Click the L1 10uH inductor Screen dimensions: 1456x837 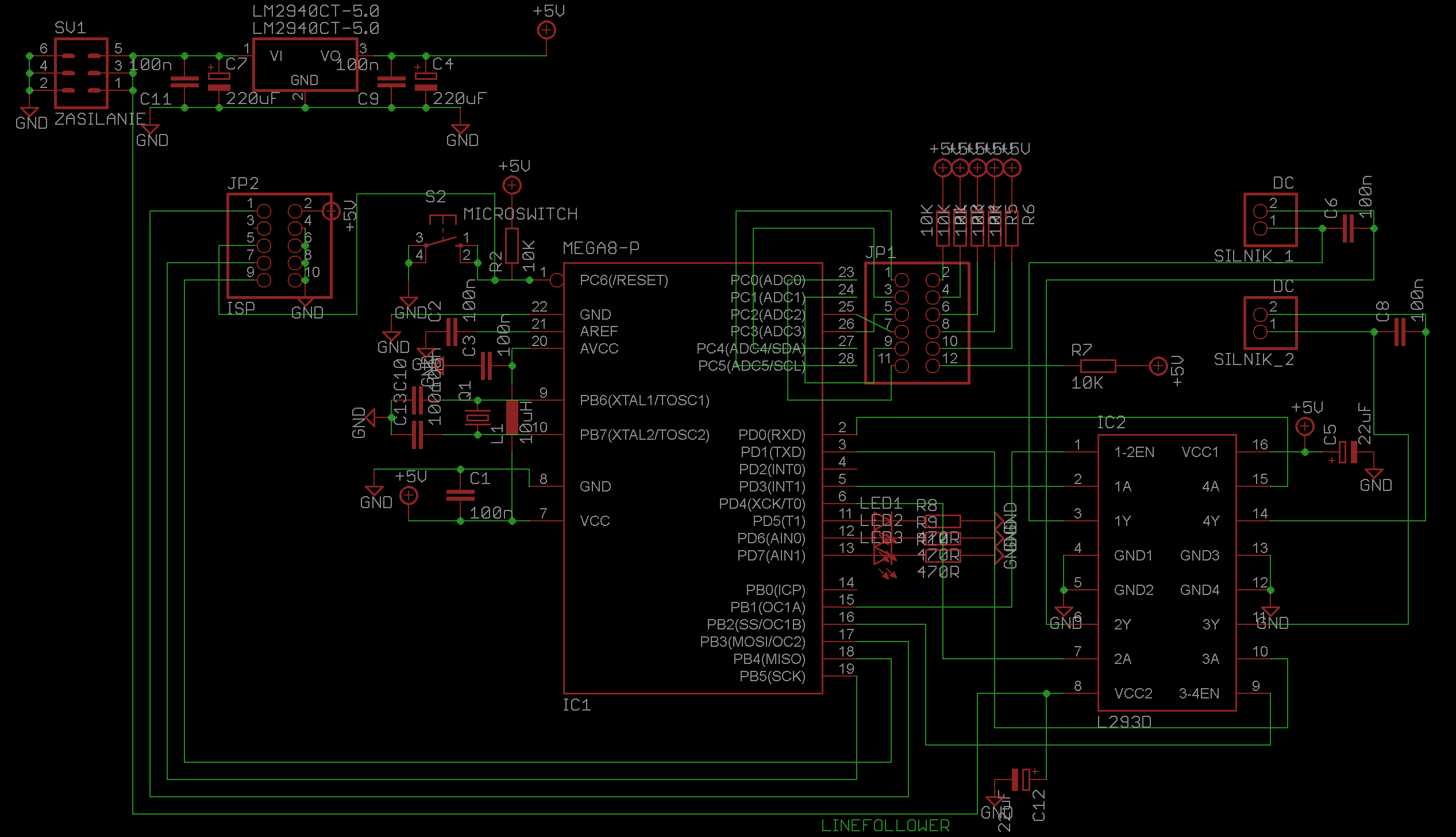pyautogui.click(x=511, y=417)
